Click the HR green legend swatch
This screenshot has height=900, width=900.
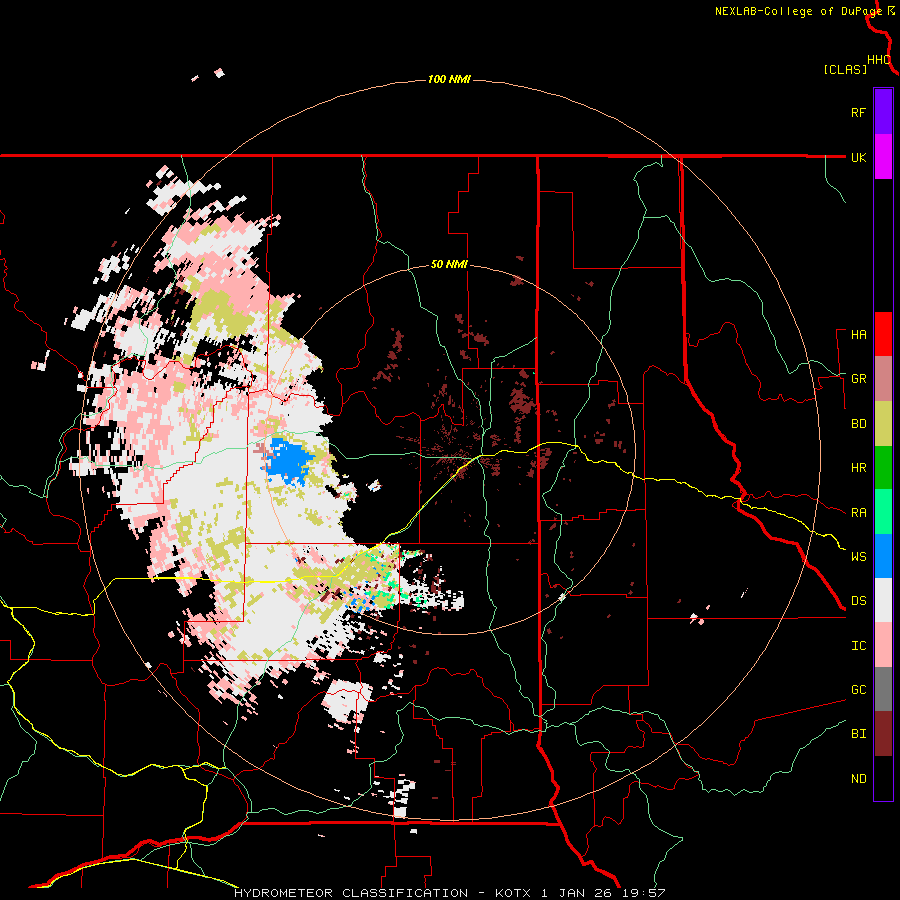[883, 468]
